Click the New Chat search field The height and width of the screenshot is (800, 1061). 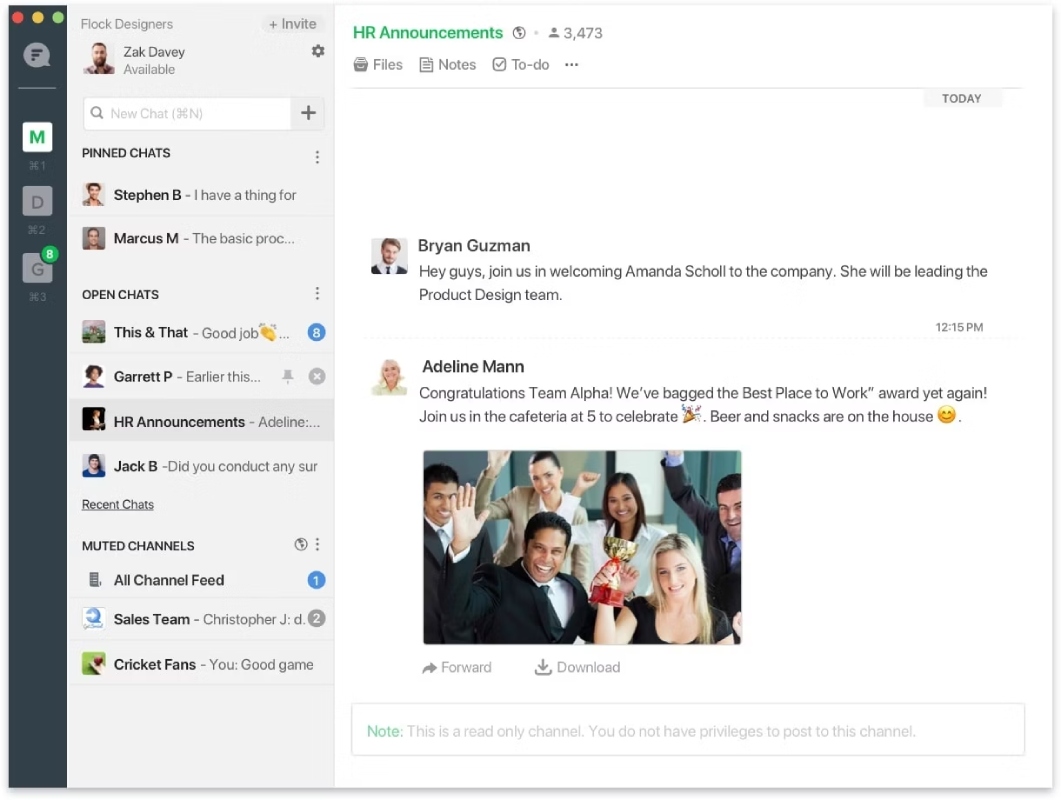[x=187, y=113]
